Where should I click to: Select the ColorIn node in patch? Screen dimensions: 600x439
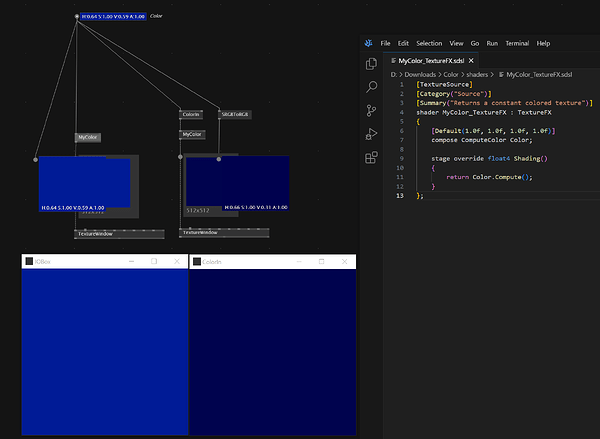pos(191,114)
